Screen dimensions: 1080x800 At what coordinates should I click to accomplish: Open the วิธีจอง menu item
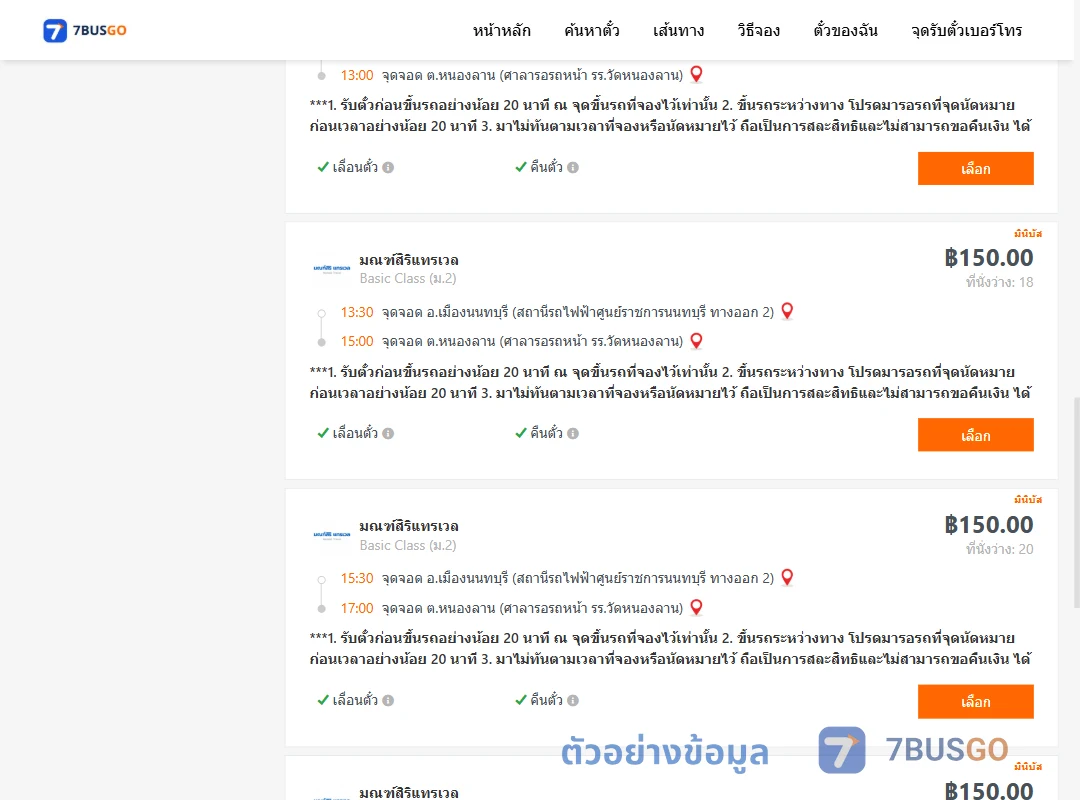758,30
